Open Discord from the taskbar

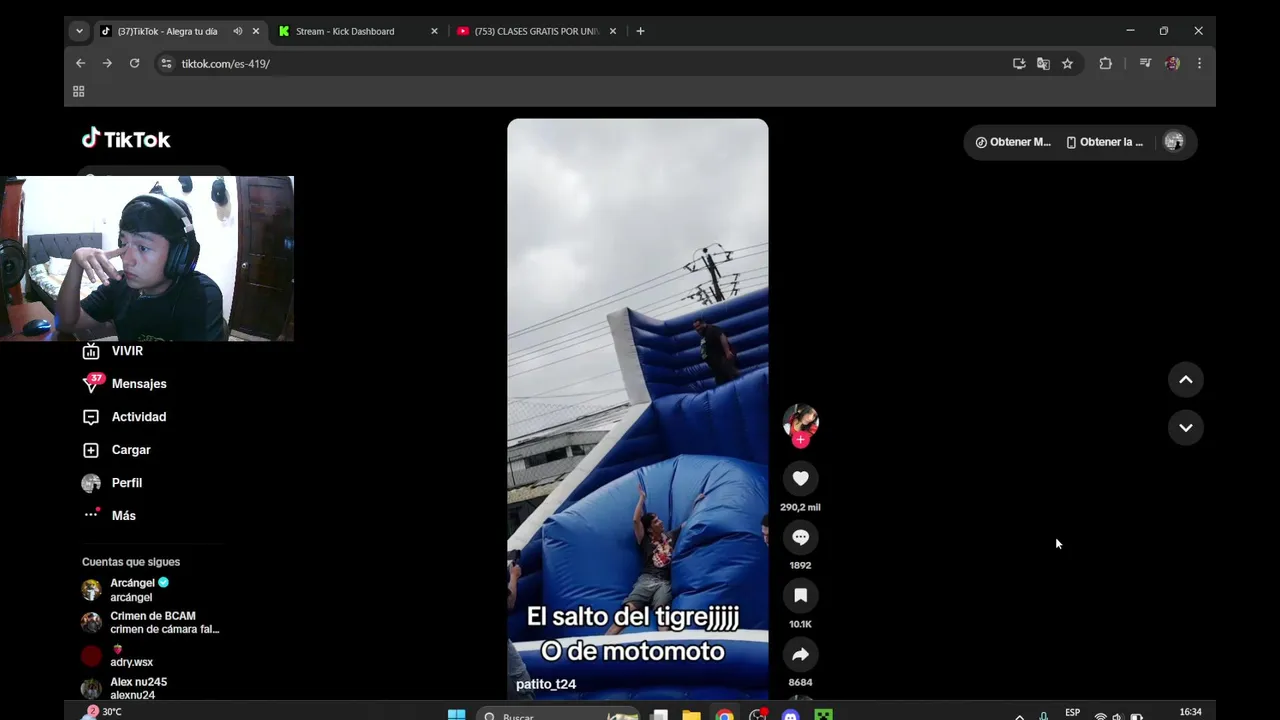(x=790, y=715)
